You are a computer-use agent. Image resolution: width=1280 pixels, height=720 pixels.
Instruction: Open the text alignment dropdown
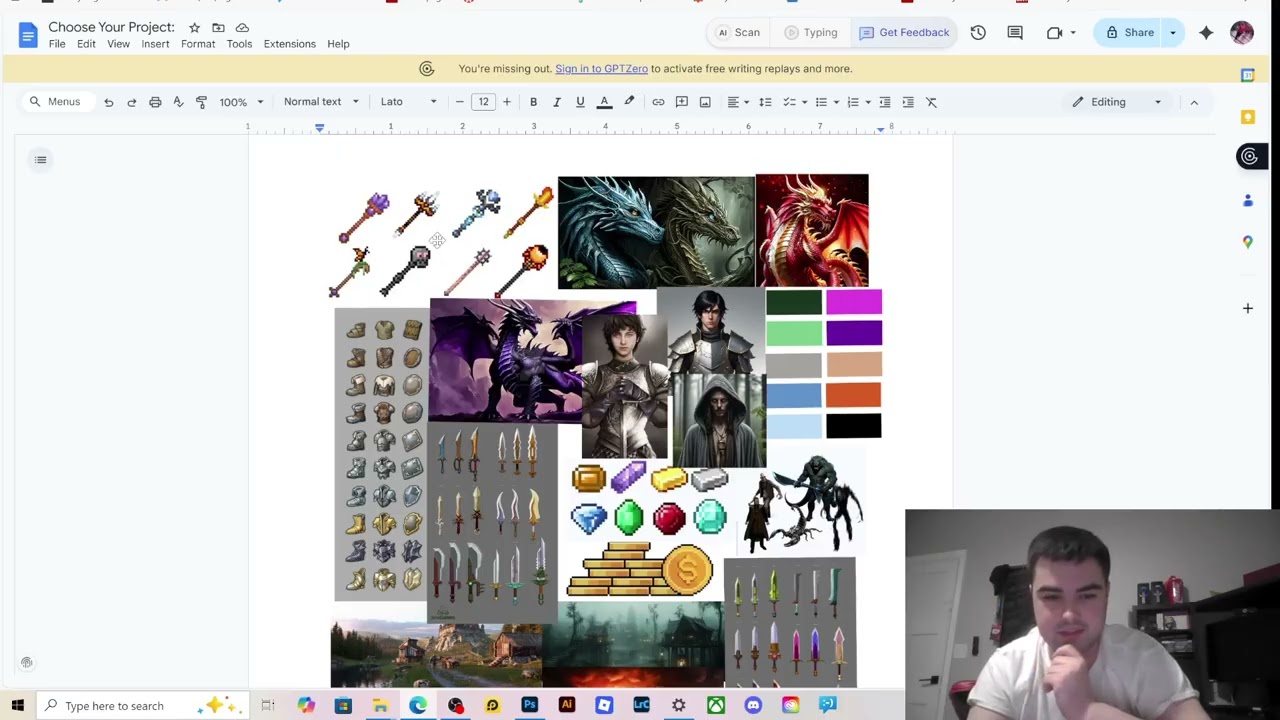(738, 102)
